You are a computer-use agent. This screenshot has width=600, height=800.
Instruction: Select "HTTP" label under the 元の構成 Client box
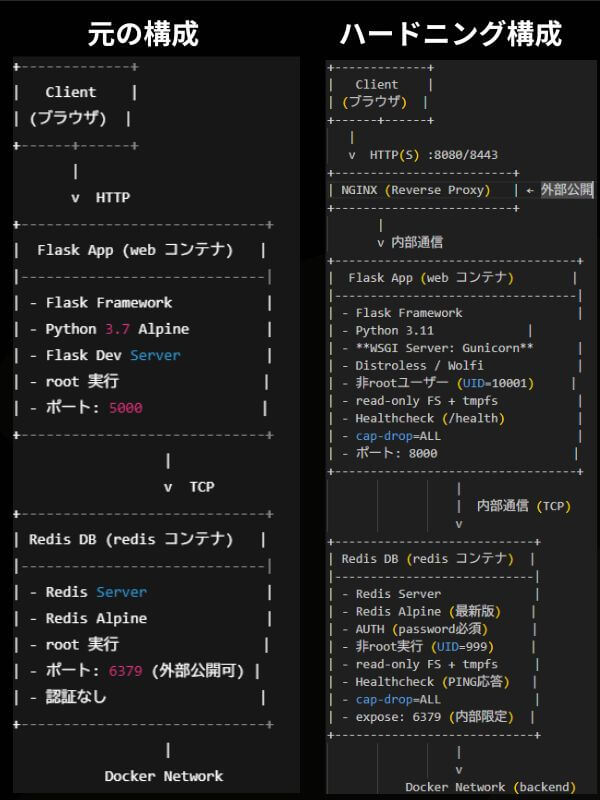pyautogui.click(x=113, y=197)
